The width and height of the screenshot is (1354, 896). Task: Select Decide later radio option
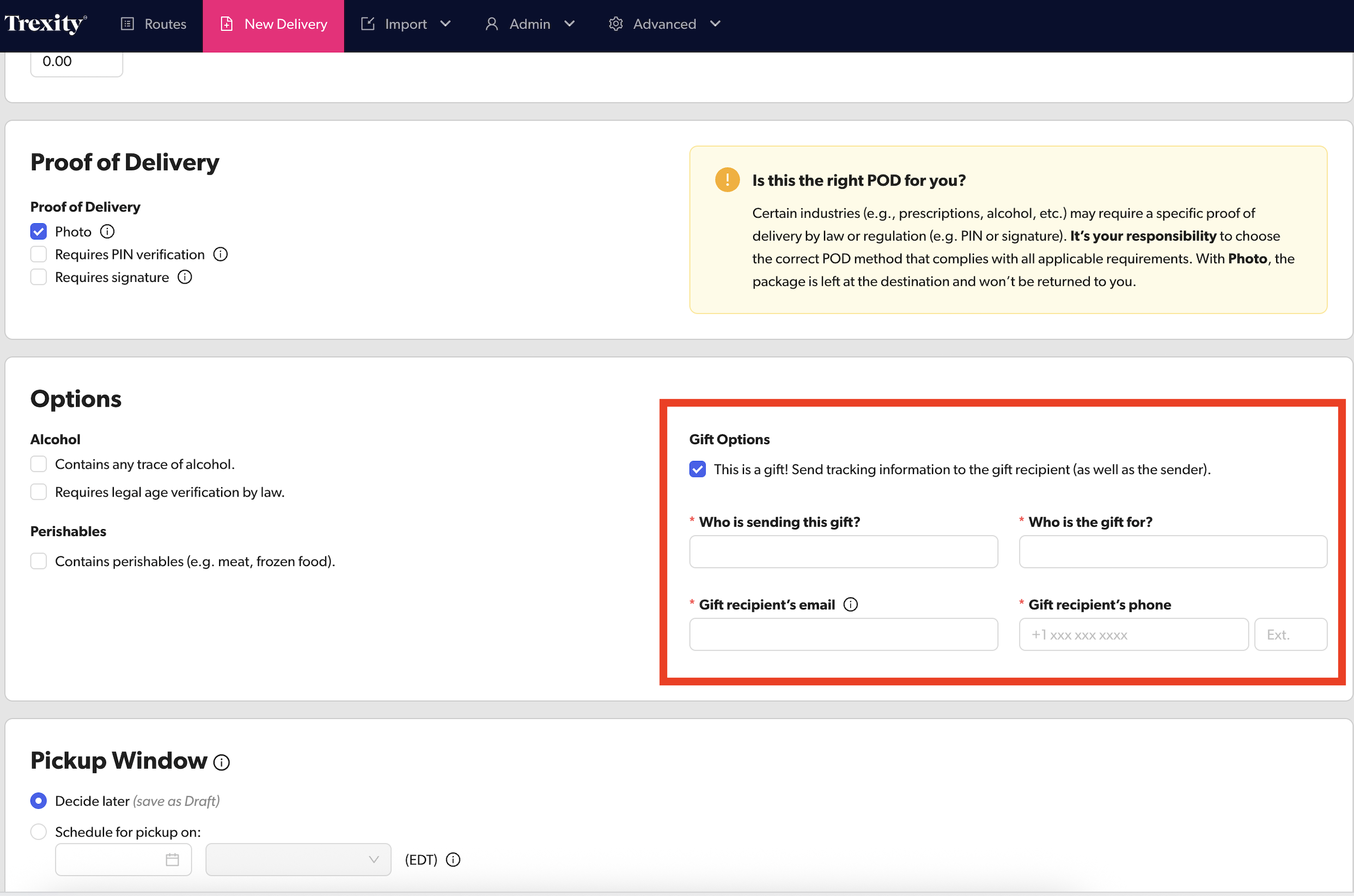(38, 801)
